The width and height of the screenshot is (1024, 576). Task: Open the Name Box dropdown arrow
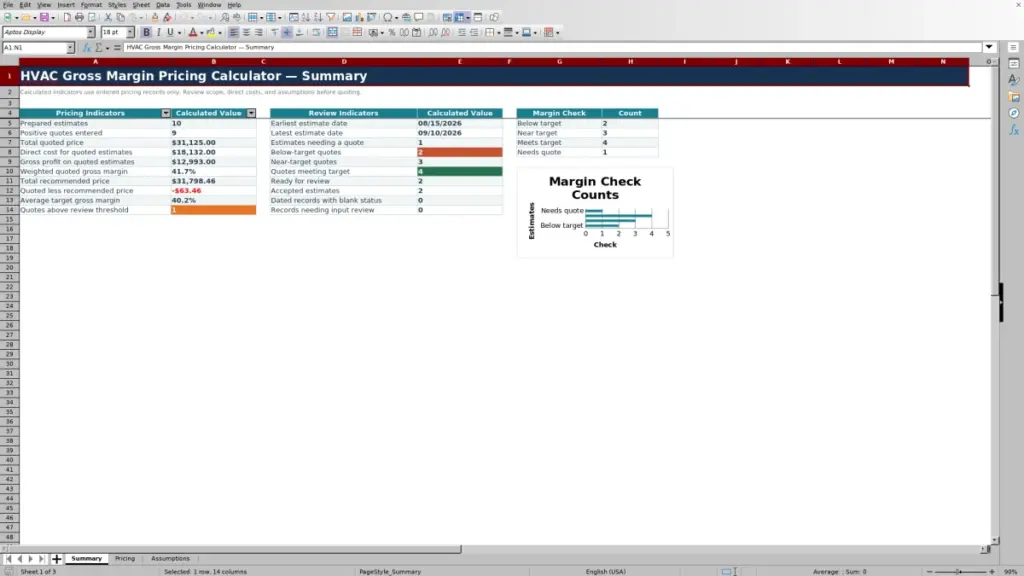[x=70, y=48]
